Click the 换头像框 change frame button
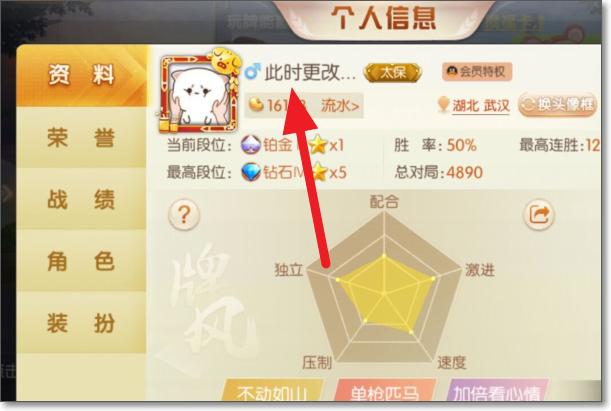The image size is (611, 411). [x=558, y=104]
